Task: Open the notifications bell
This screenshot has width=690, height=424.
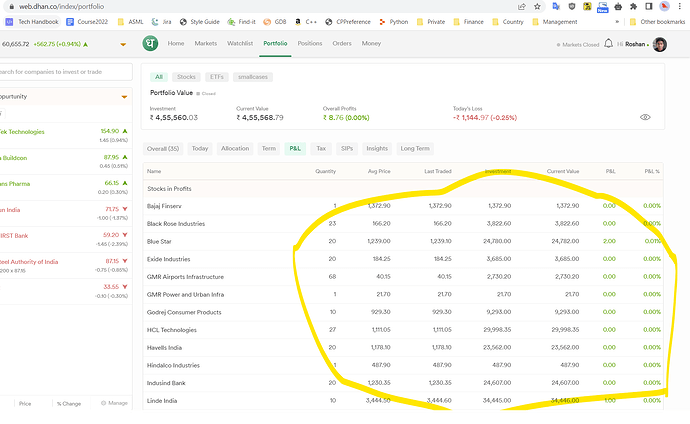Action: coord(608,44)
